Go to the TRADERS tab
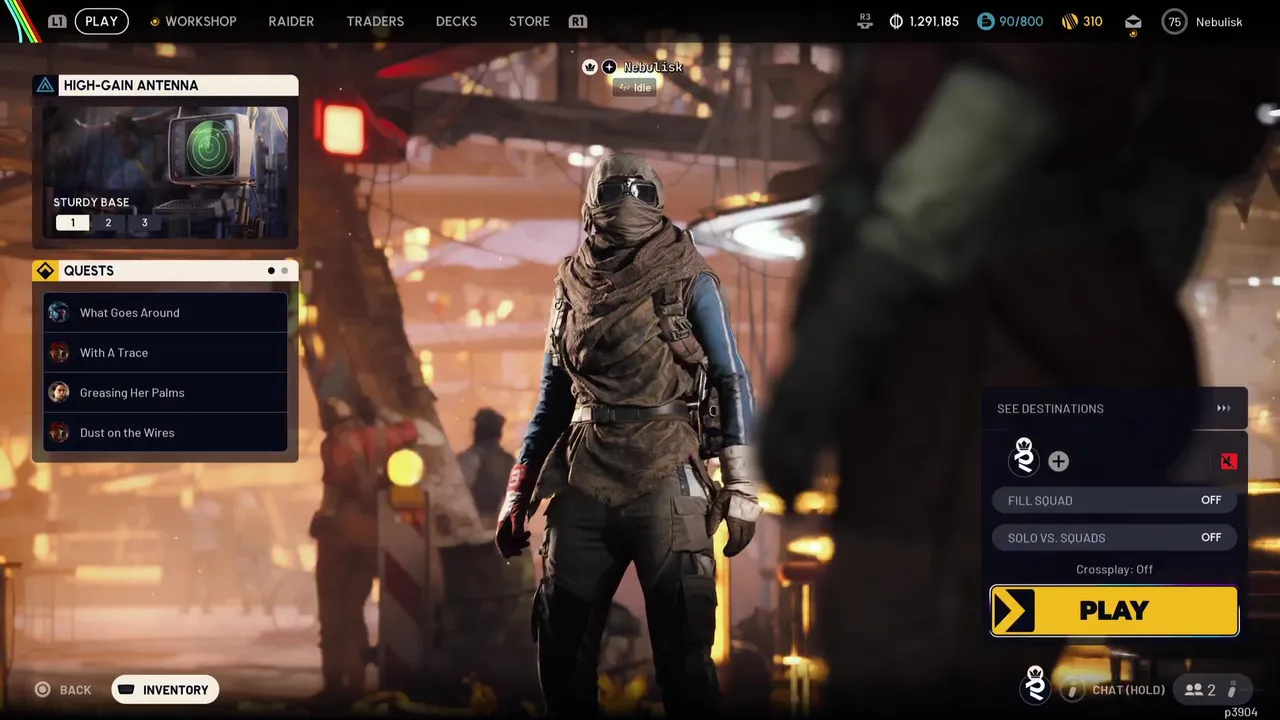1280x720 pixels. (375, 21)
